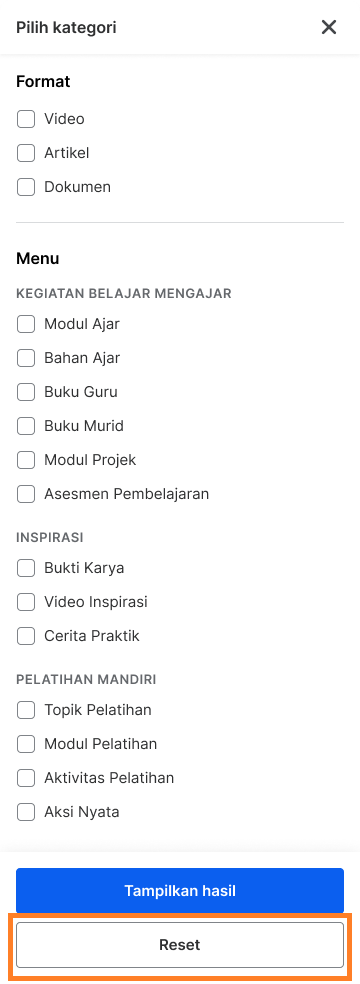360x984 pixels.
Task: Toggle the Buku Guru checkbox
Action: pos(26,392)
